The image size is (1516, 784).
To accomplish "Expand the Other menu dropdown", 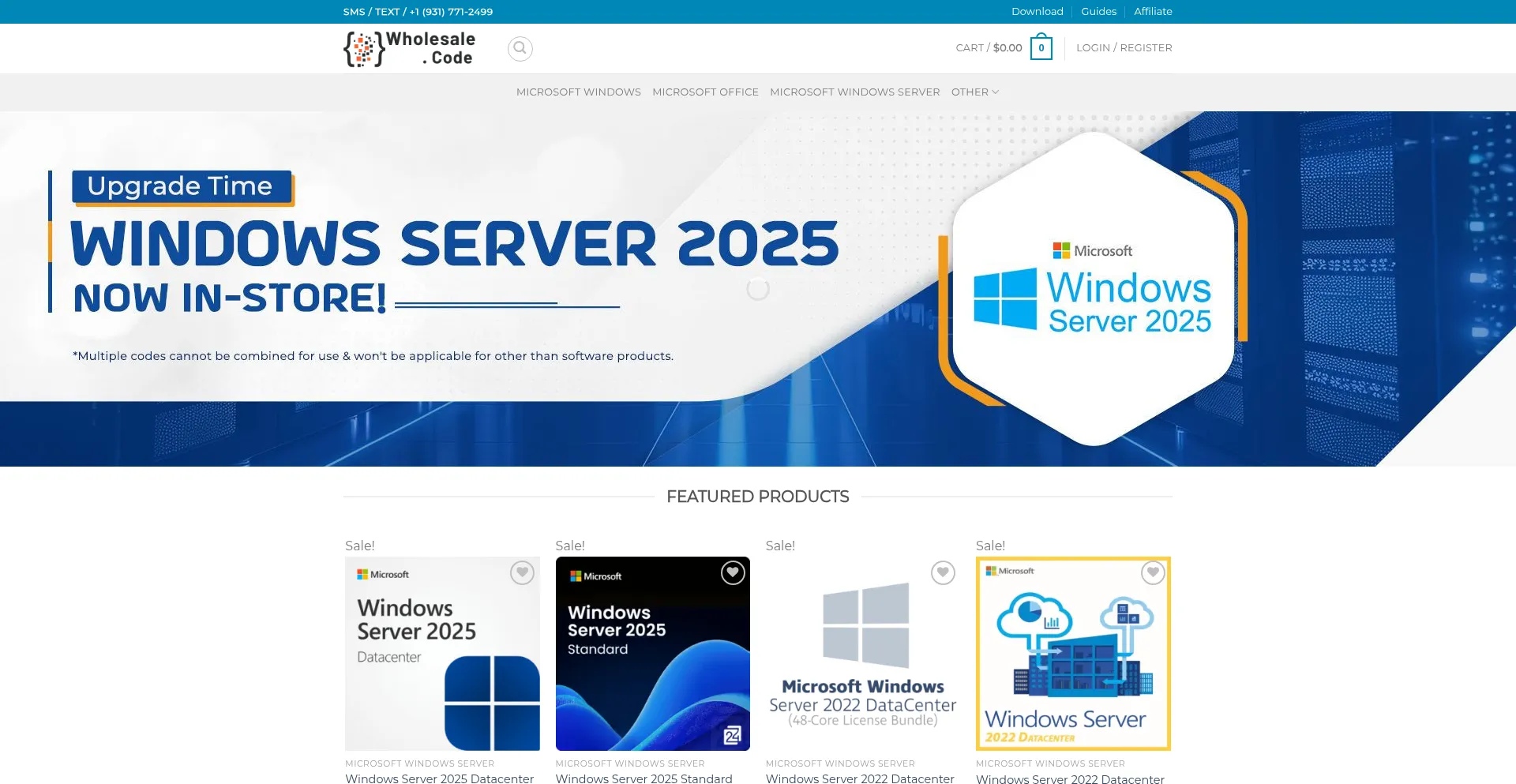I will coord(974,92).
